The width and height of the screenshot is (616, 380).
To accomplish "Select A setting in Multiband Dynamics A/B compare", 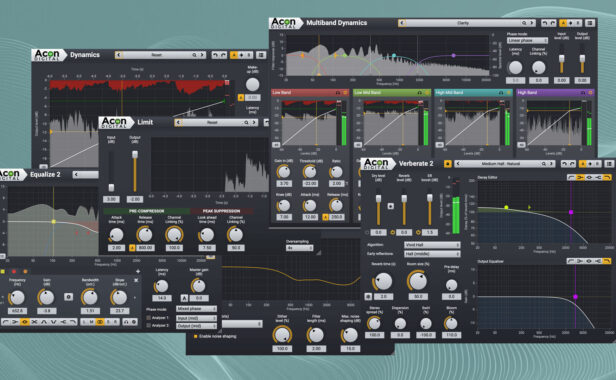I will click(x=563, y=23).
